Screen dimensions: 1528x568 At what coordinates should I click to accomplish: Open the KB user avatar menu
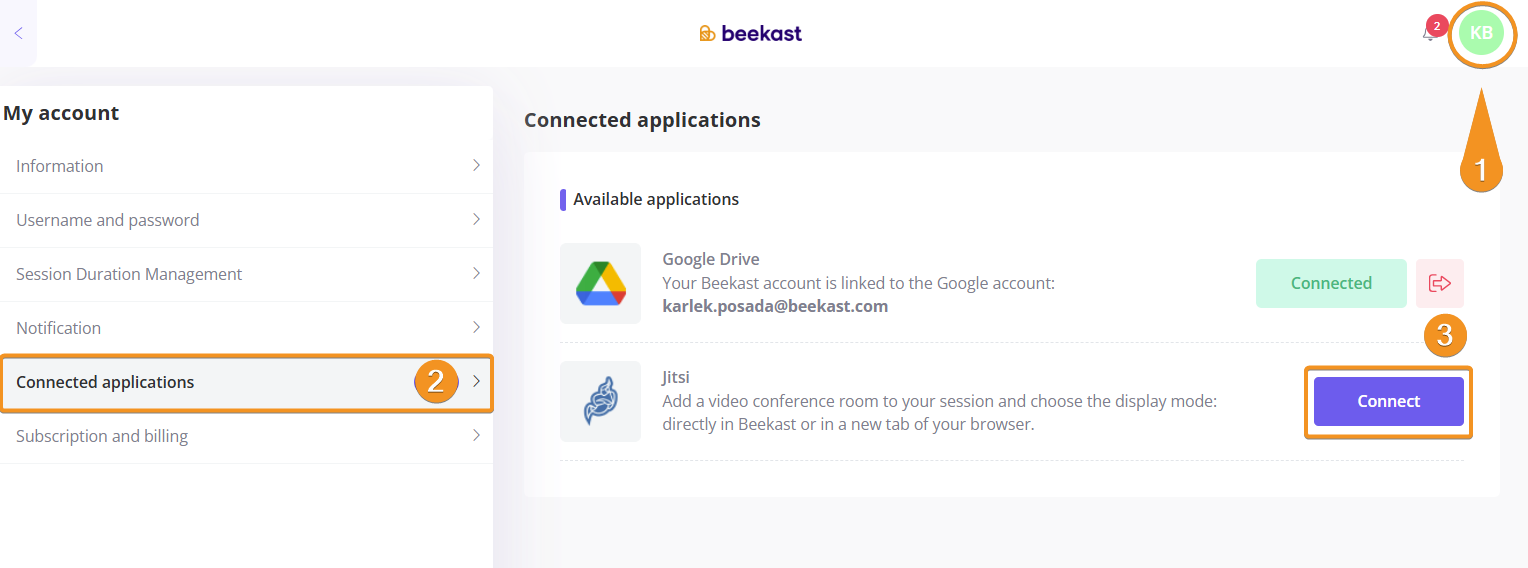point(1481,33)
